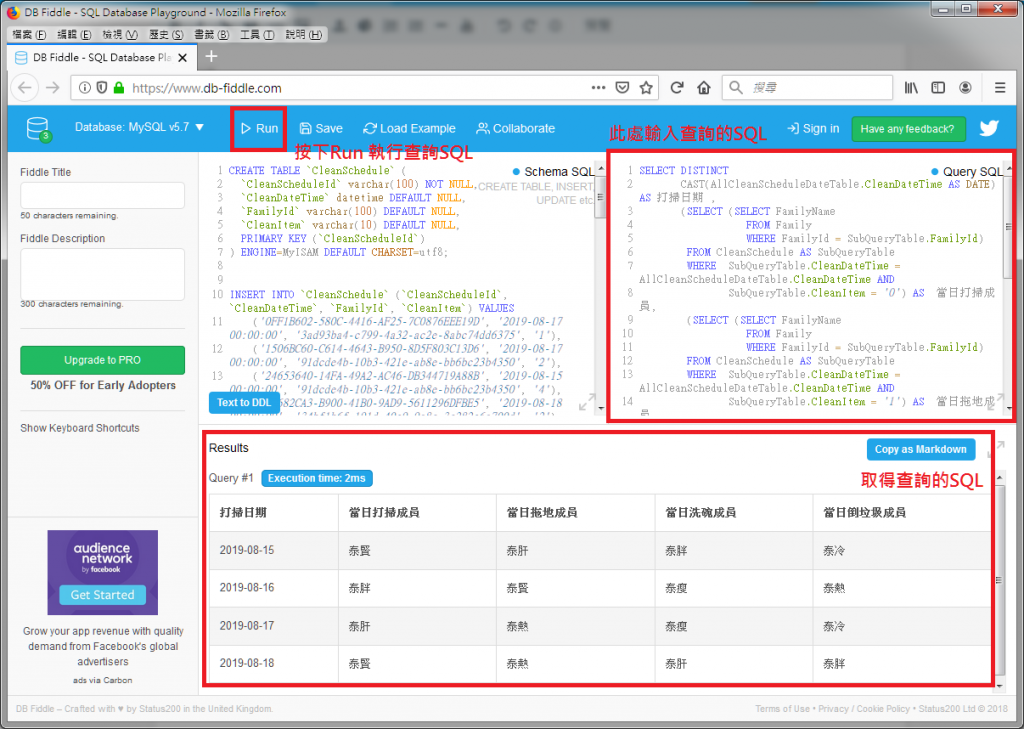This screenshot has height=729, width=1024.
Task: Click the Run button to execute SQL
Action: pos(259,129)
